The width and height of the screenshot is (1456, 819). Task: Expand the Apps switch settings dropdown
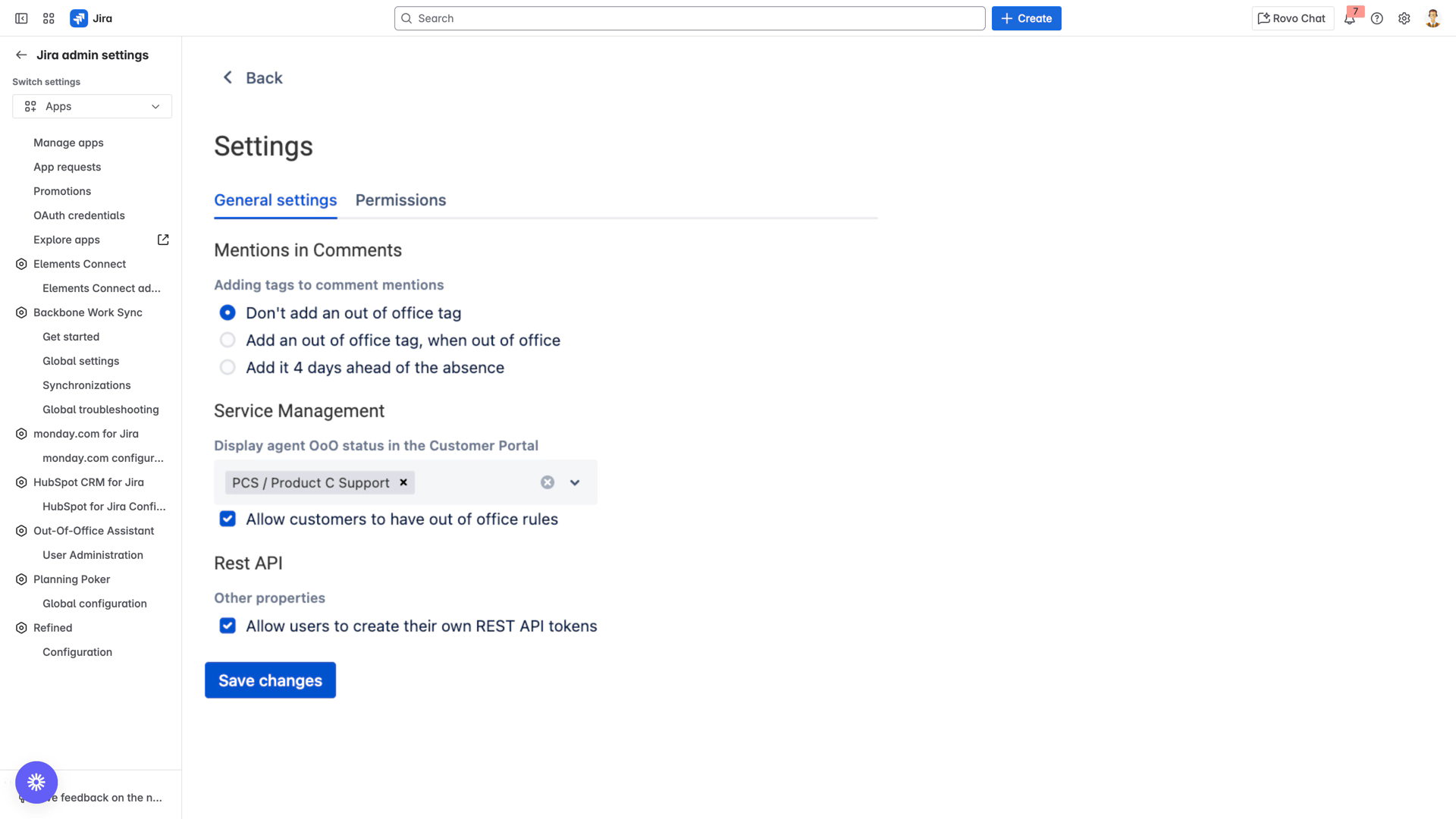pyautogui.click(x=92, y=106)
